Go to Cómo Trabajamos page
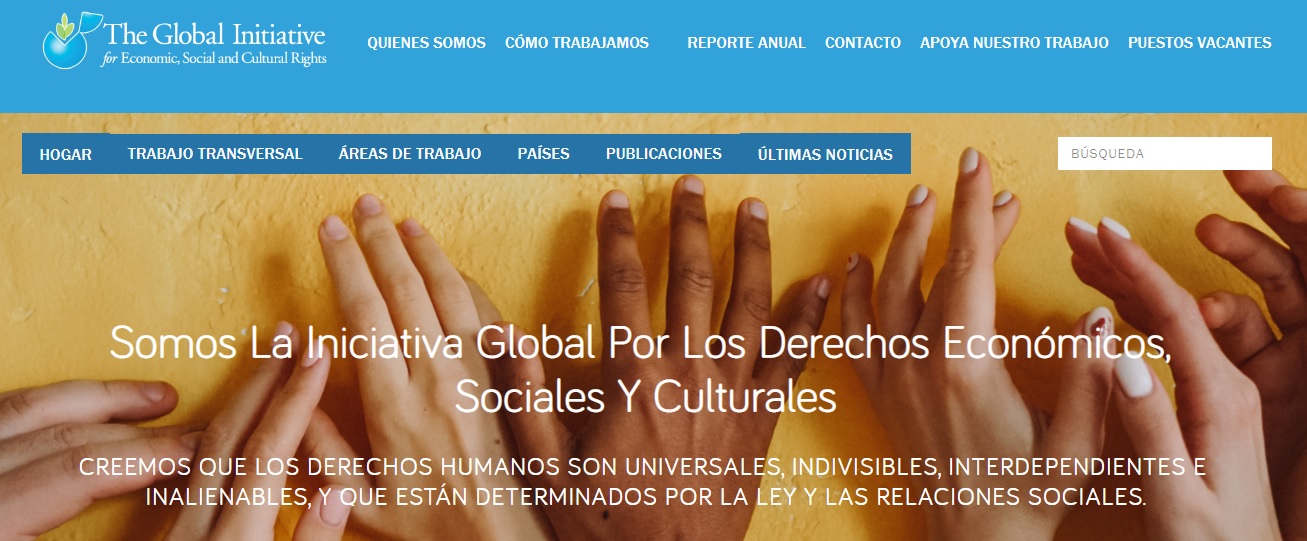Screen dimensions: 1307x541 (577, 43)
